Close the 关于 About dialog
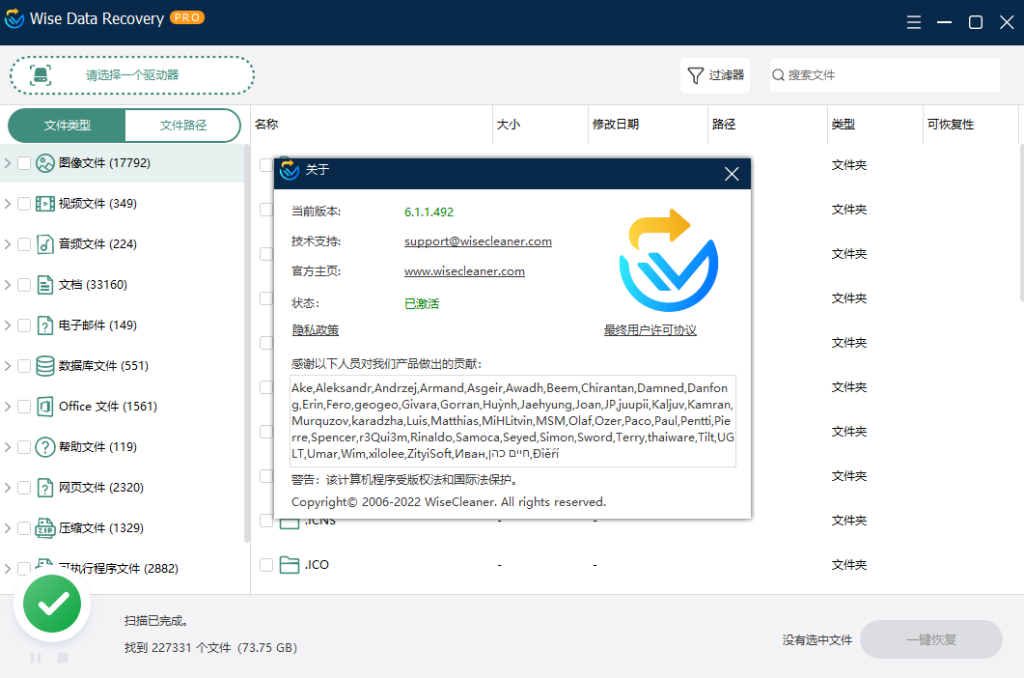This screenshot has height=678, width=1024. tap(731, 174)
